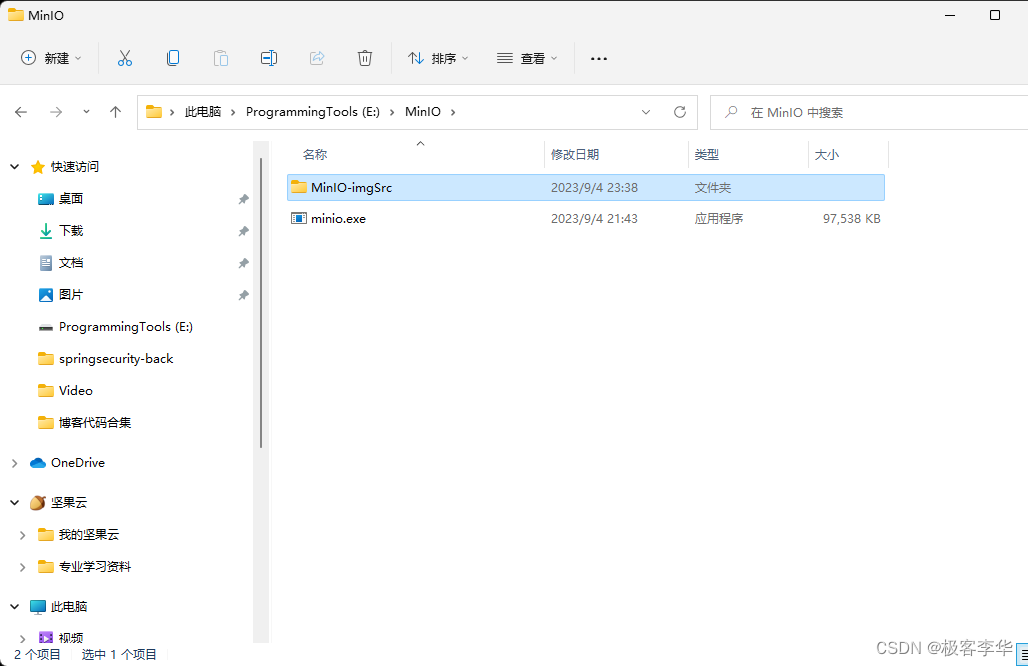Click the pin icon beside 文档
Image resolution: width=1028 pixels, height=666 pixels.
pos(243,263)
